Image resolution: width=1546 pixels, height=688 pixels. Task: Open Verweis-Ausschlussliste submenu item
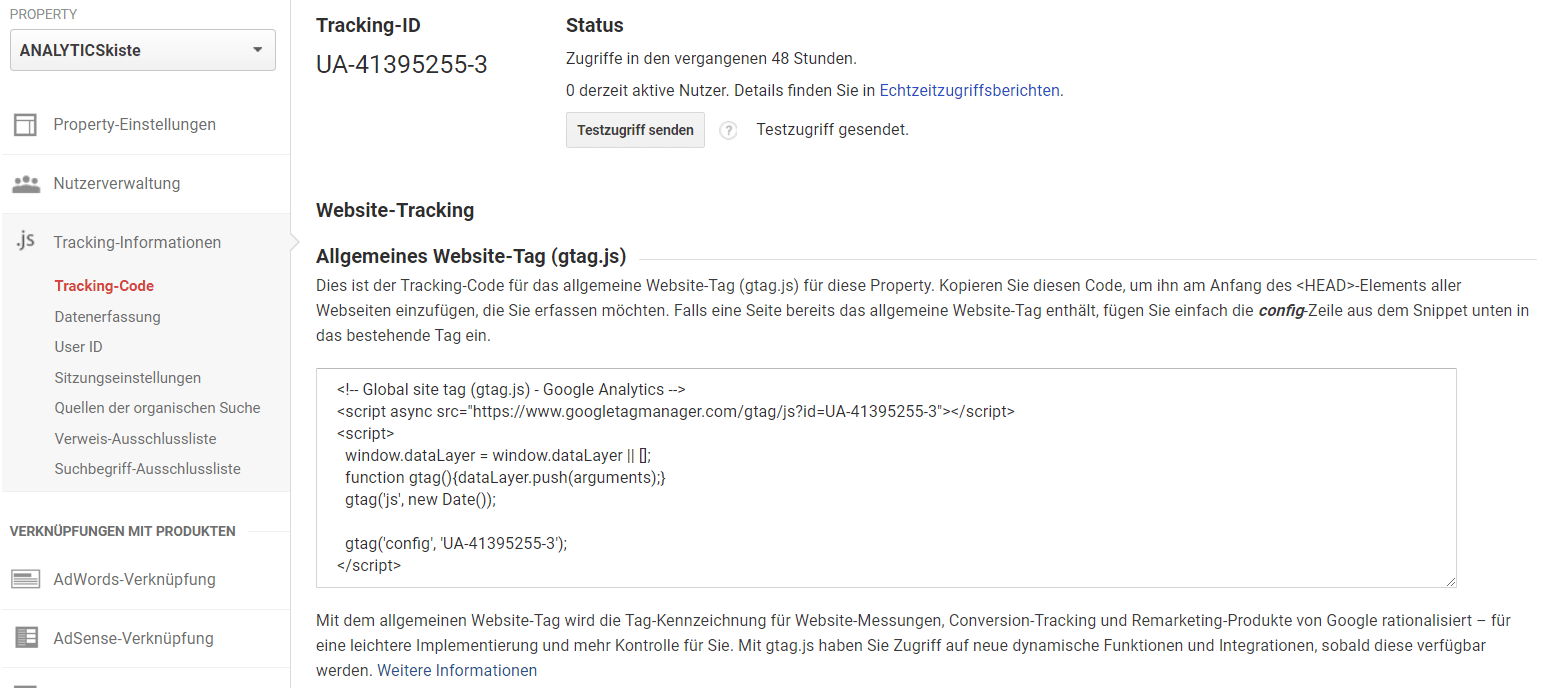point(135,439)
